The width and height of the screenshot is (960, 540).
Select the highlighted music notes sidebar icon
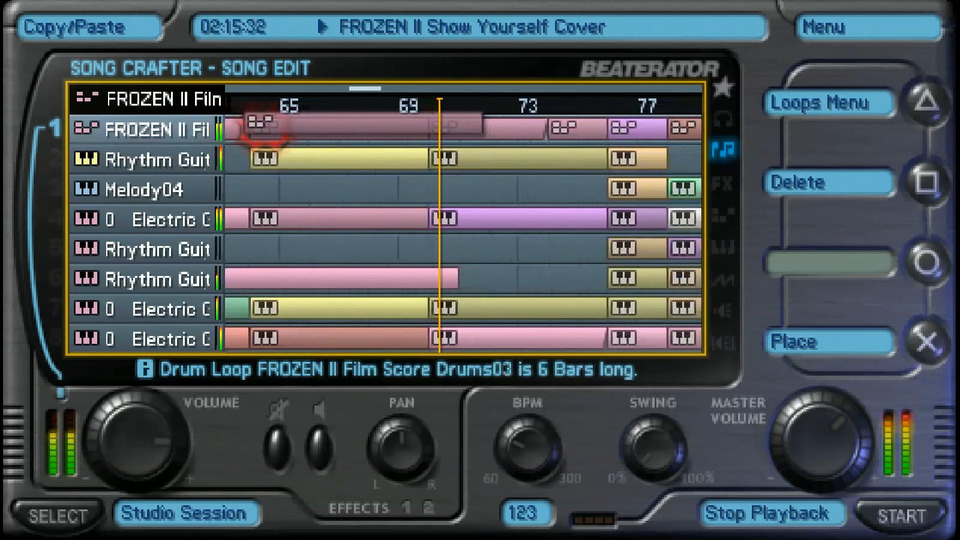pos(723,149)
